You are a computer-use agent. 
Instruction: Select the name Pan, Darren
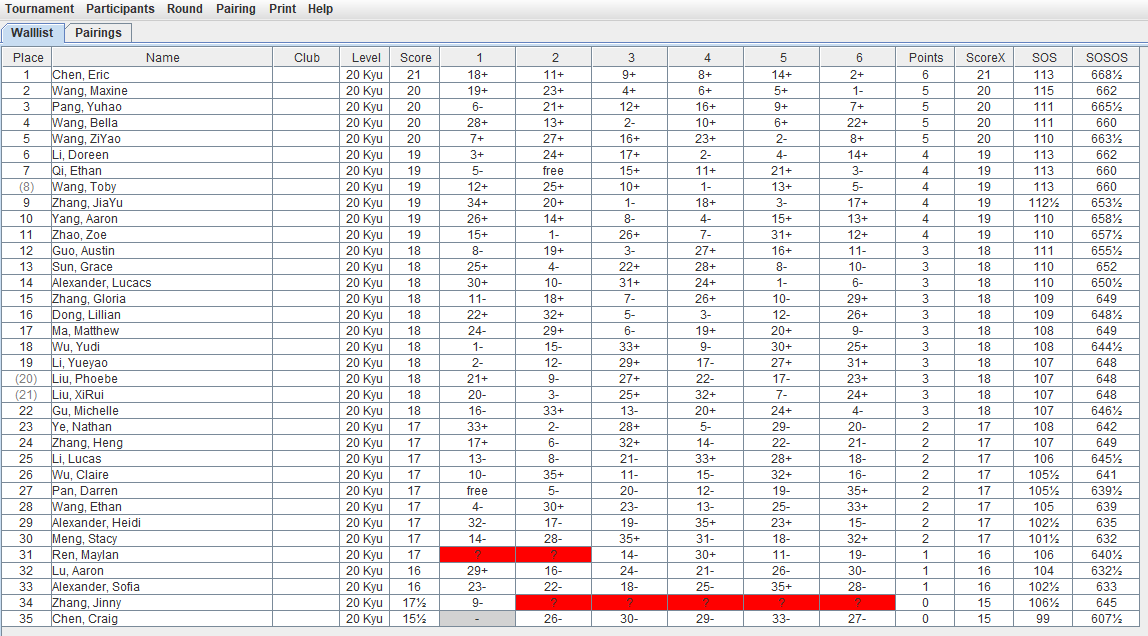point(85,491)
